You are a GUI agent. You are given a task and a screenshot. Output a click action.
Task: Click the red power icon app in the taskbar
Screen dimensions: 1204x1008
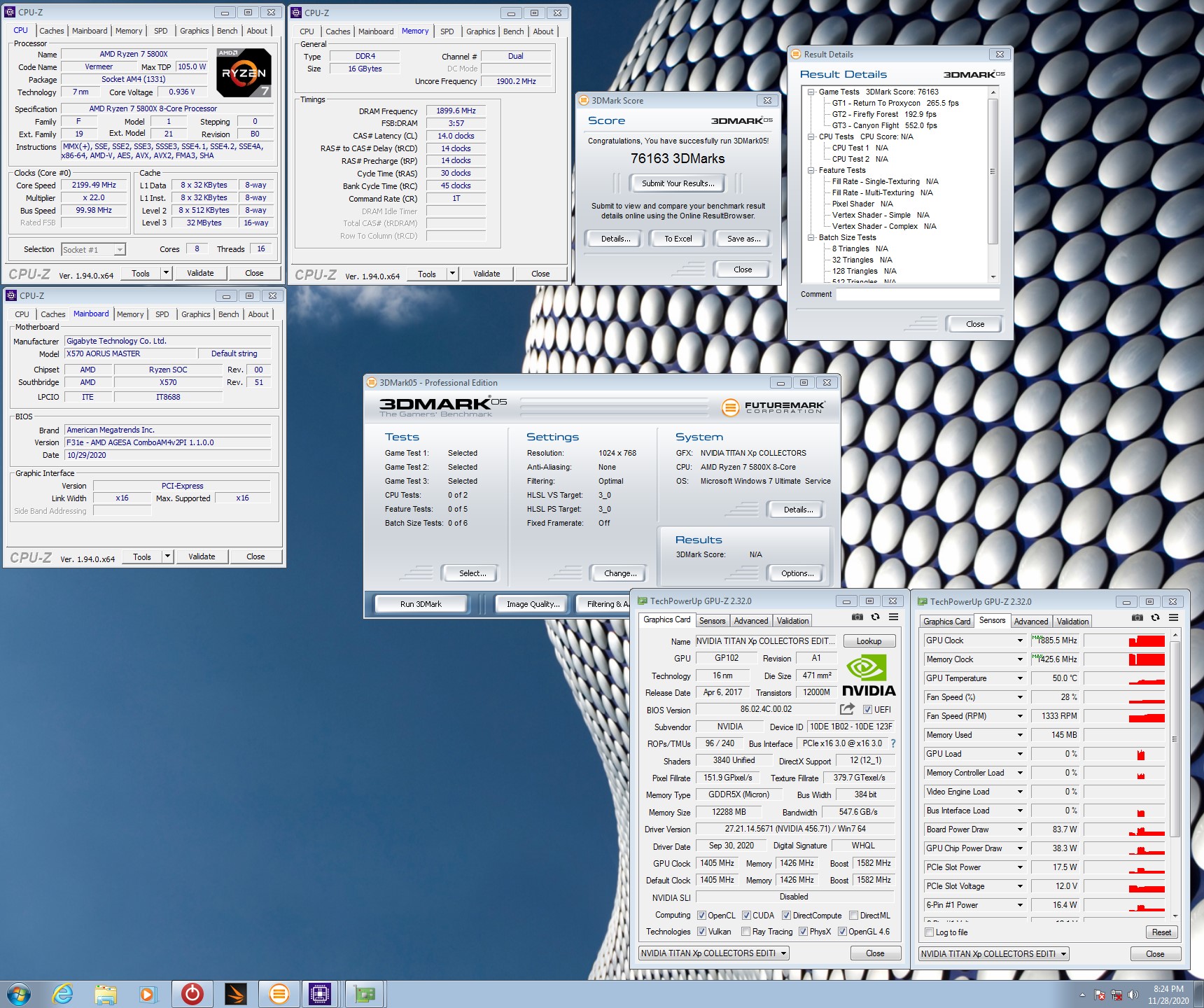coord(192,994)
